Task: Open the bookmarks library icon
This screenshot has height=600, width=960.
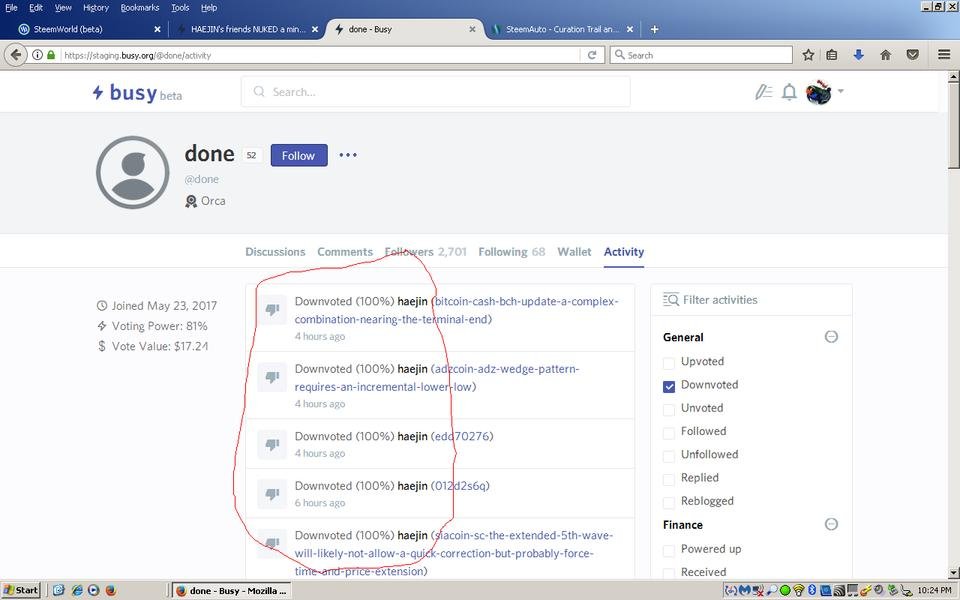Action: (831, 55)
